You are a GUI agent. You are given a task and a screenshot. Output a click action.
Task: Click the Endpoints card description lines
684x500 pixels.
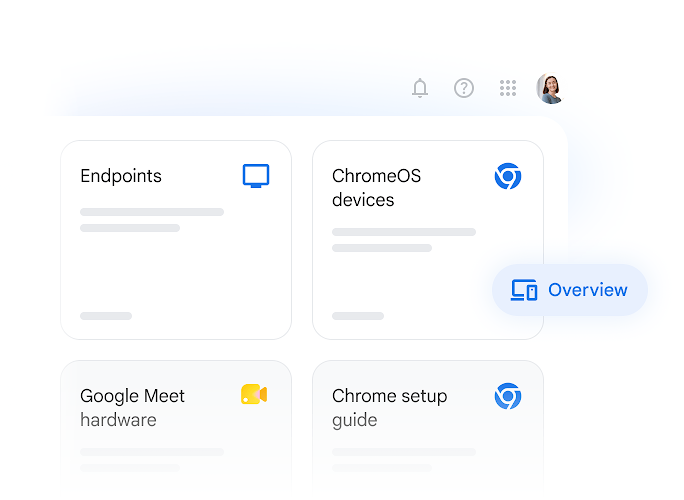coord(152,220)
